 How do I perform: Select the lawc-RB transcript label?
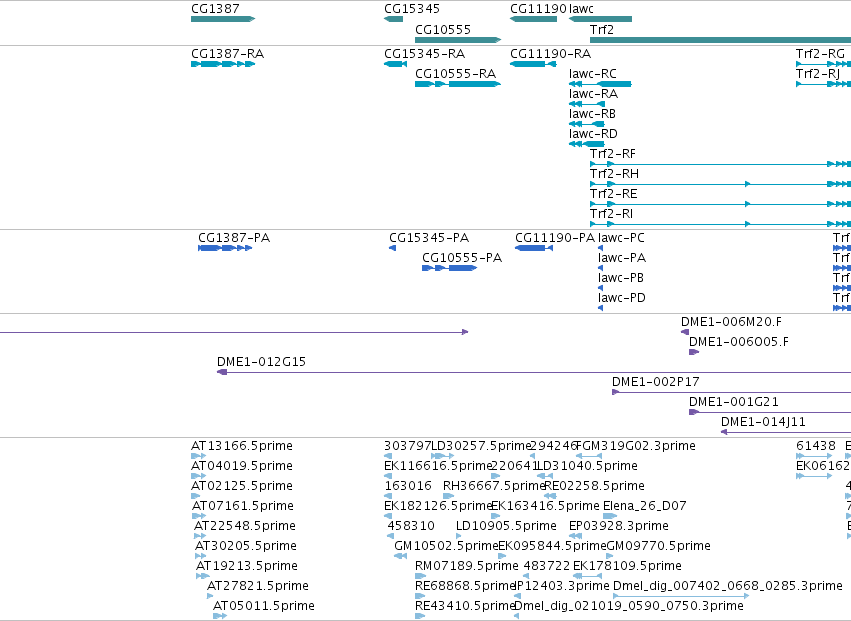pyautogui.click(x=592, y=114)
